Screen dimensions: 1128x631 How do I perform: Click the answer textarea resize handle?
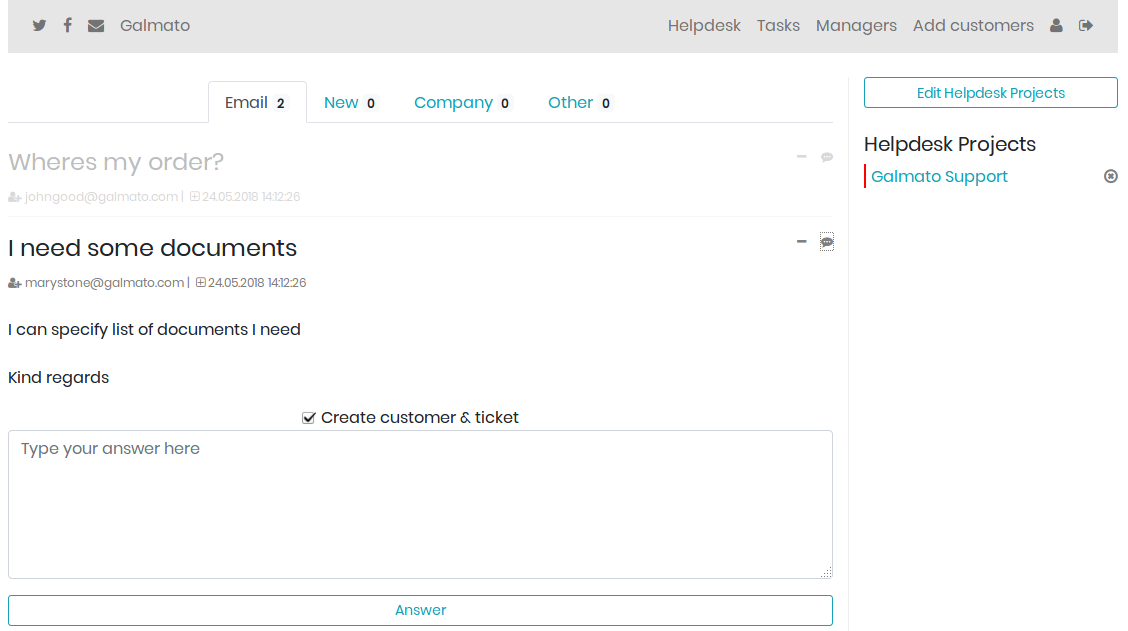tap(826, 572)
